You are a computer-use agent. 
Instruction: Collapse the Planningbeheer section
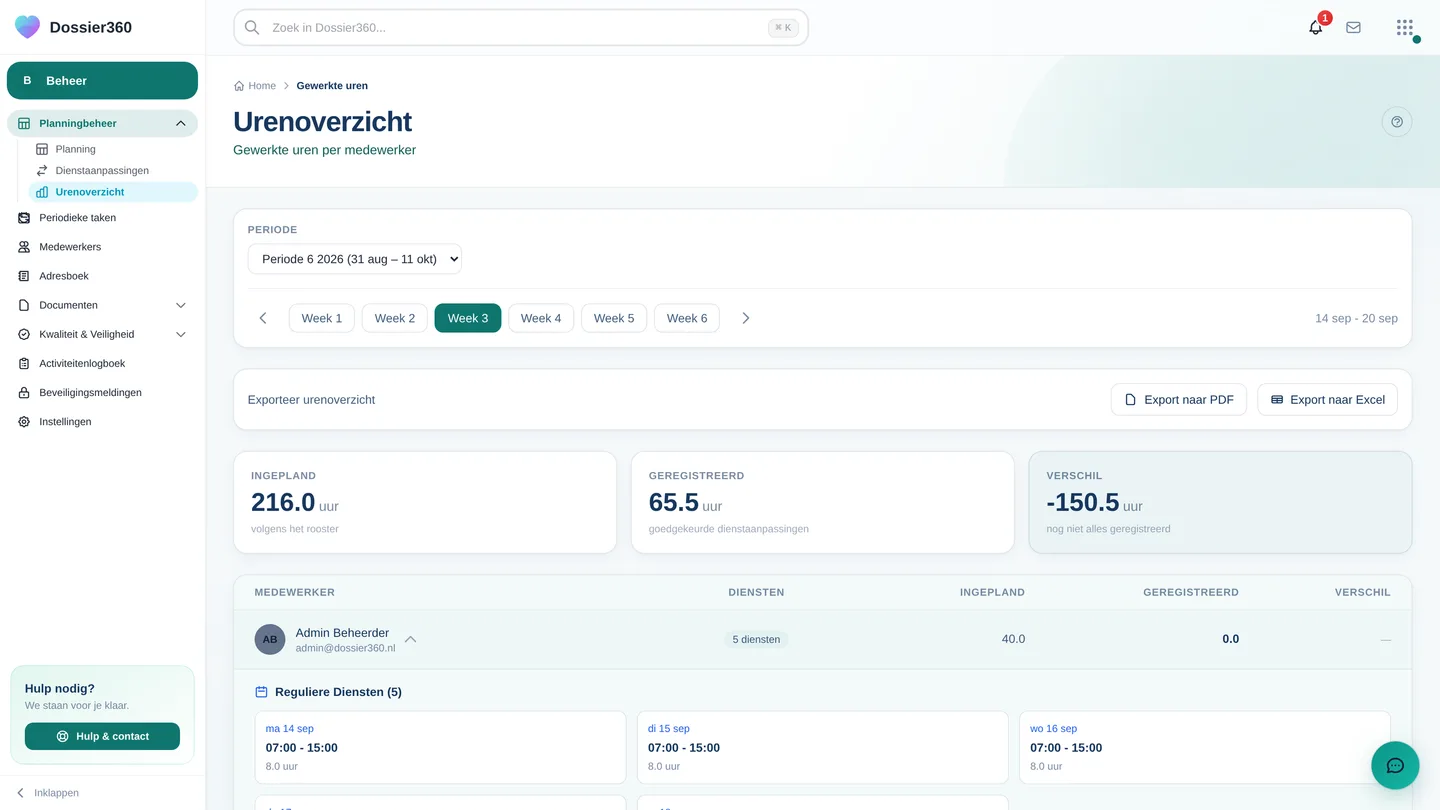180,123
